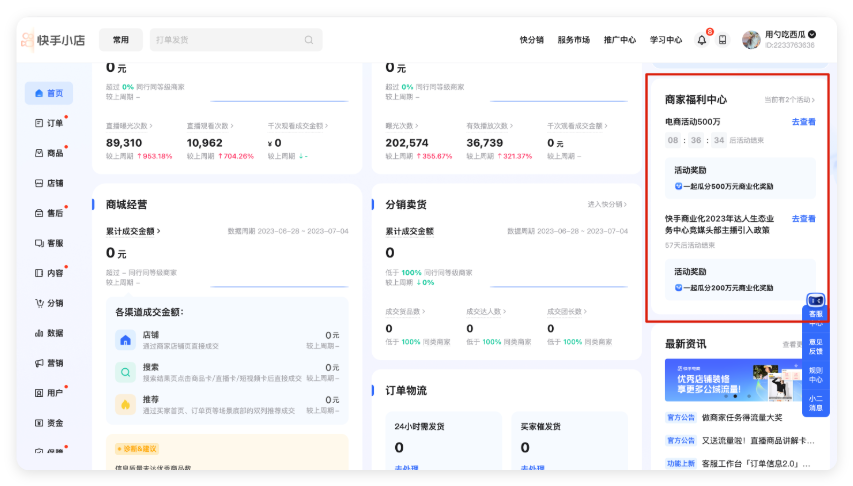Open 内容 content section in sidebar
This screenshot has height=486, width=853.
(49, 273)
